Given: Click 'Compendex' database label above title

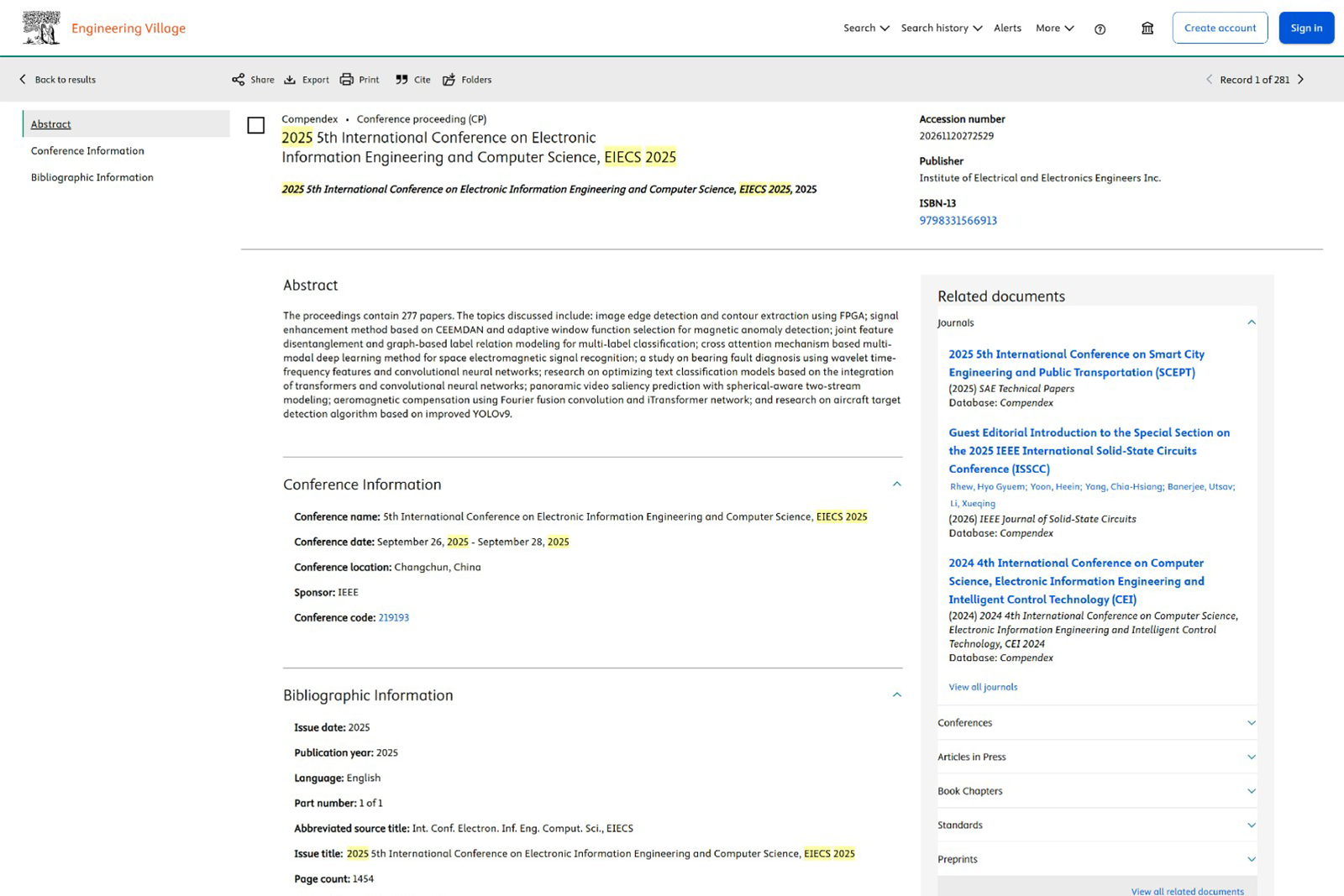Looking at the screenshot, I should click(x=309, y=119).
